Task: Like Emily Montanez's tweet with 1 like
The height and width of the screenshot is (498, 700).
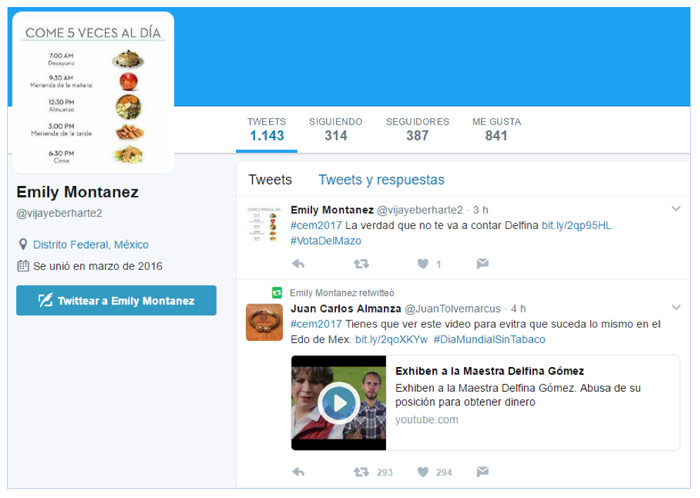Action: 423,264
